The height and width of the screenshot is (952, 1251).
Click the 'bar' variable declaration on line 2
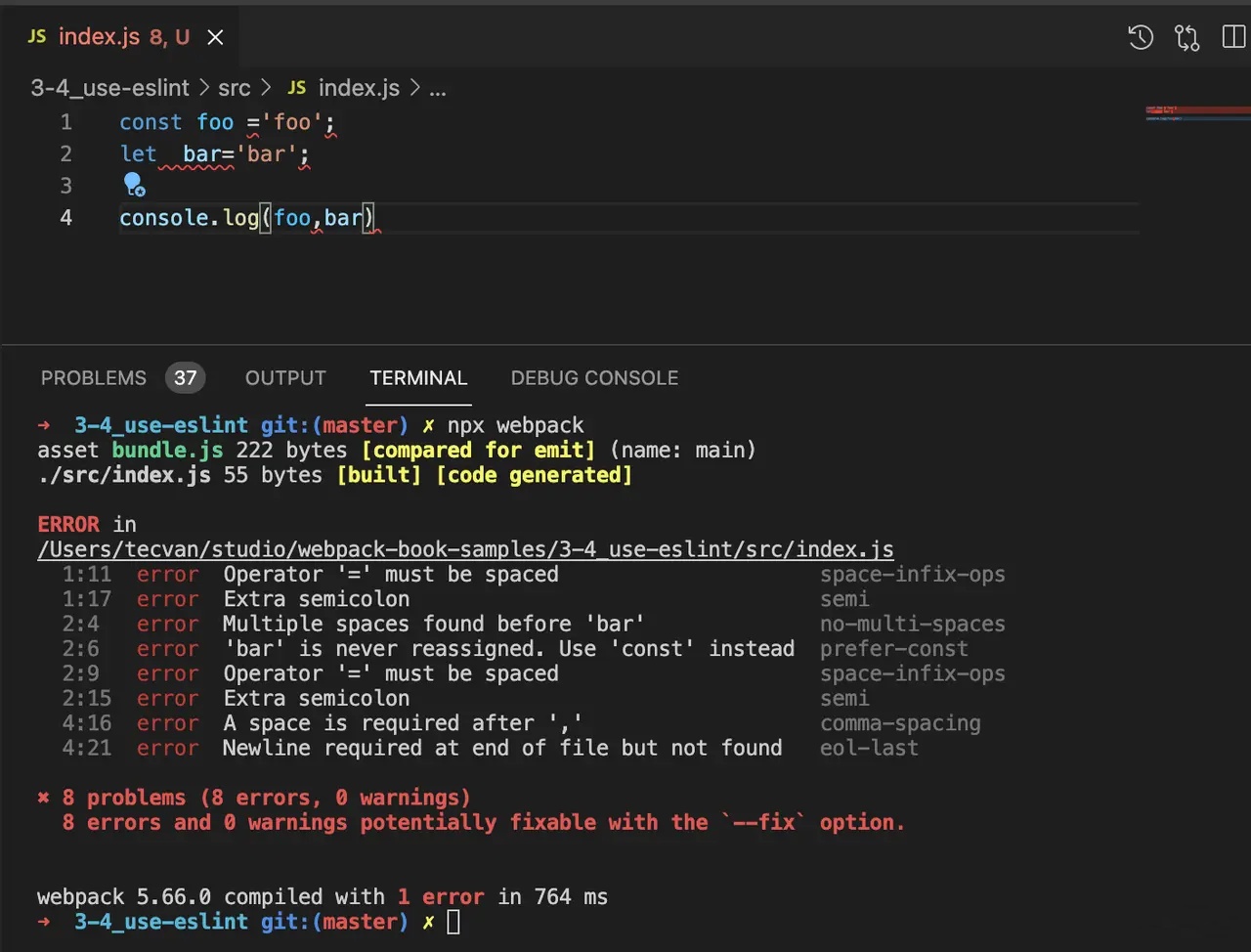coord(201,153)
